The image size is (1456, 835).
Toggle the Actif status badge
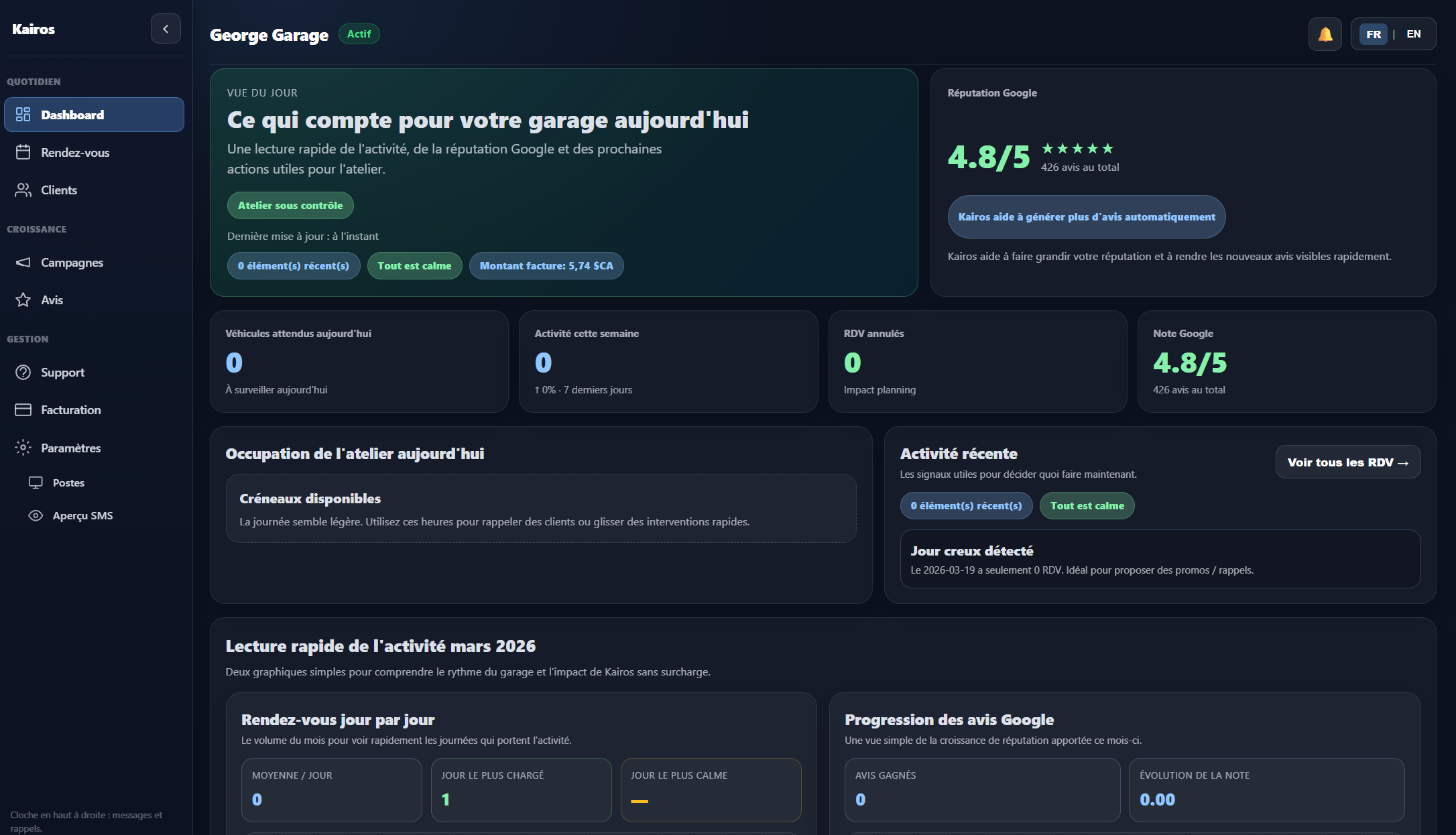tap(359, 34)
